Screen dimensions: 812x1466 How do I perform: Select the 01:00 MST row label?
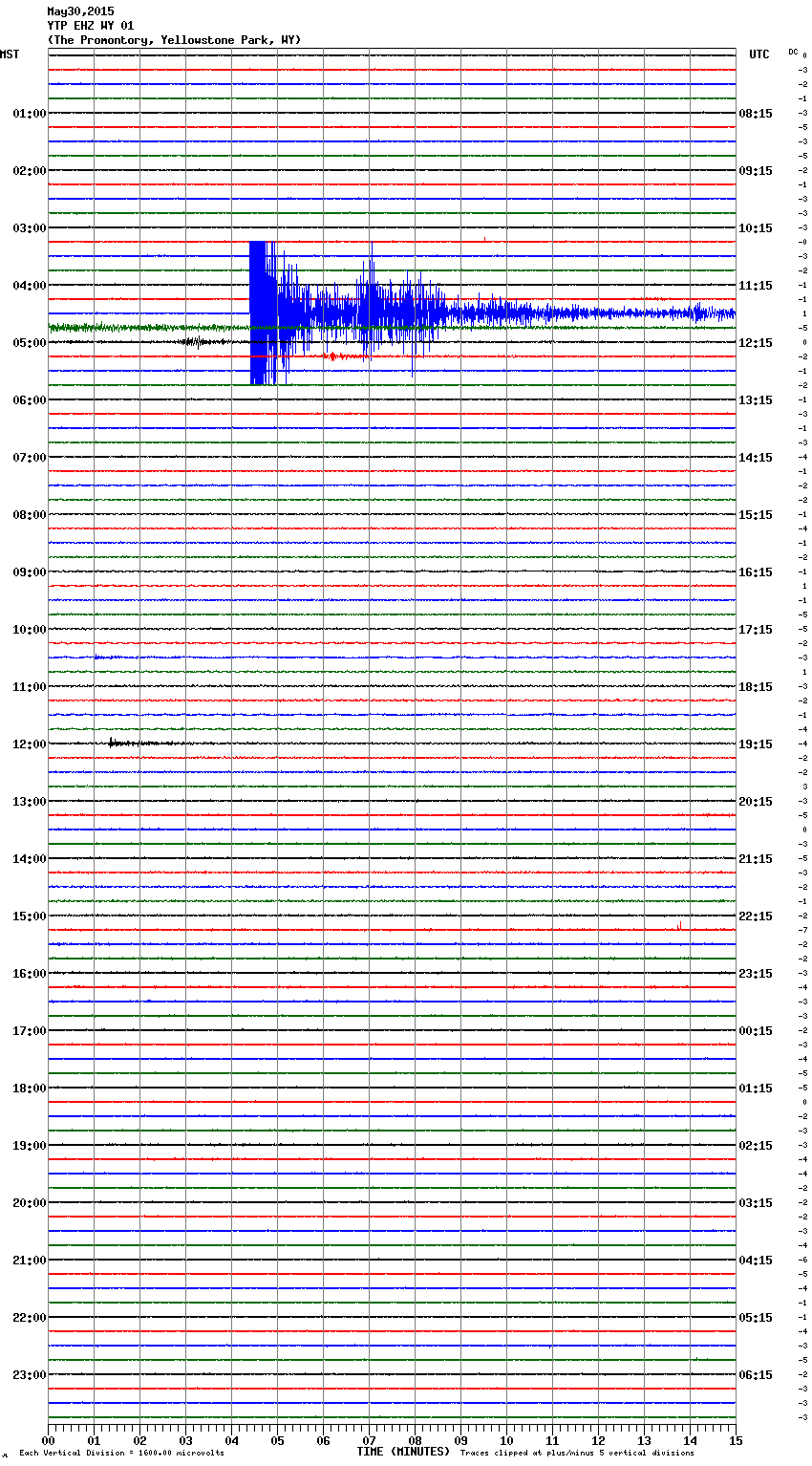(x=30, y=114)
